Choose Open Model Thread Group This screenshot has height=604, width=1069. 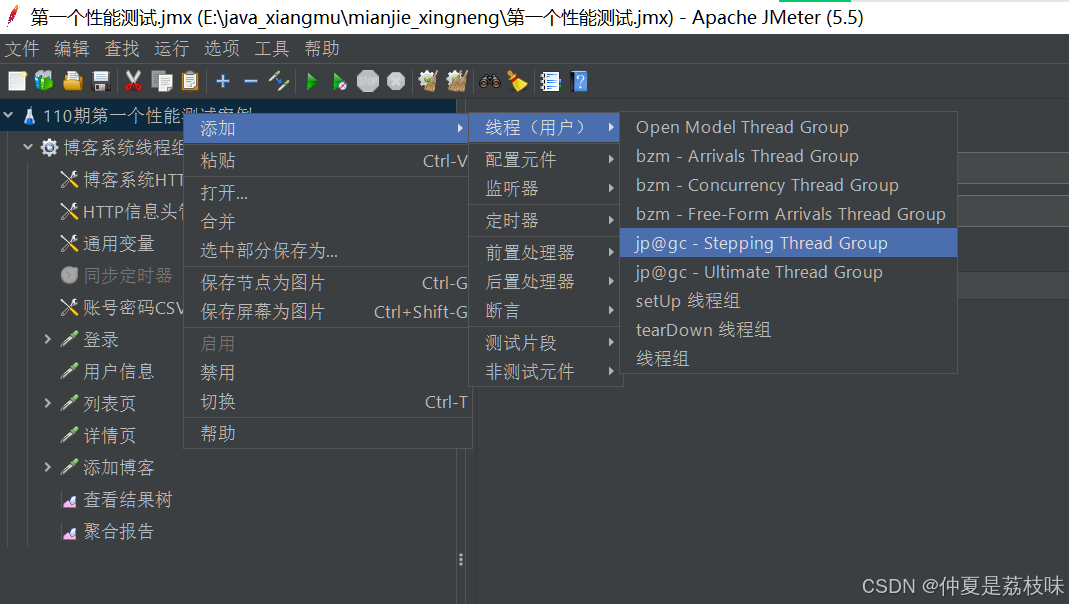click(x=789, y=127)
